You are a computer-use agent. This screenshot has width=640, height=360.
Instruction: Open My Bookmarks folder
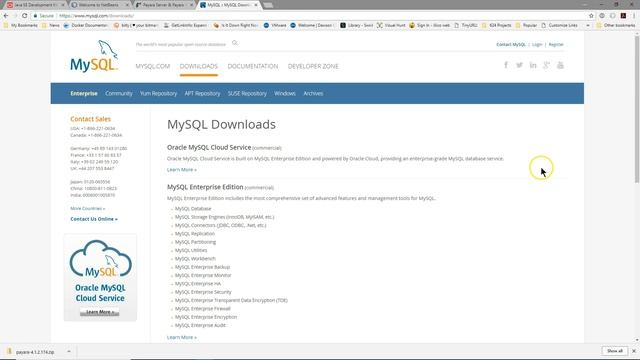pos(20,25)
